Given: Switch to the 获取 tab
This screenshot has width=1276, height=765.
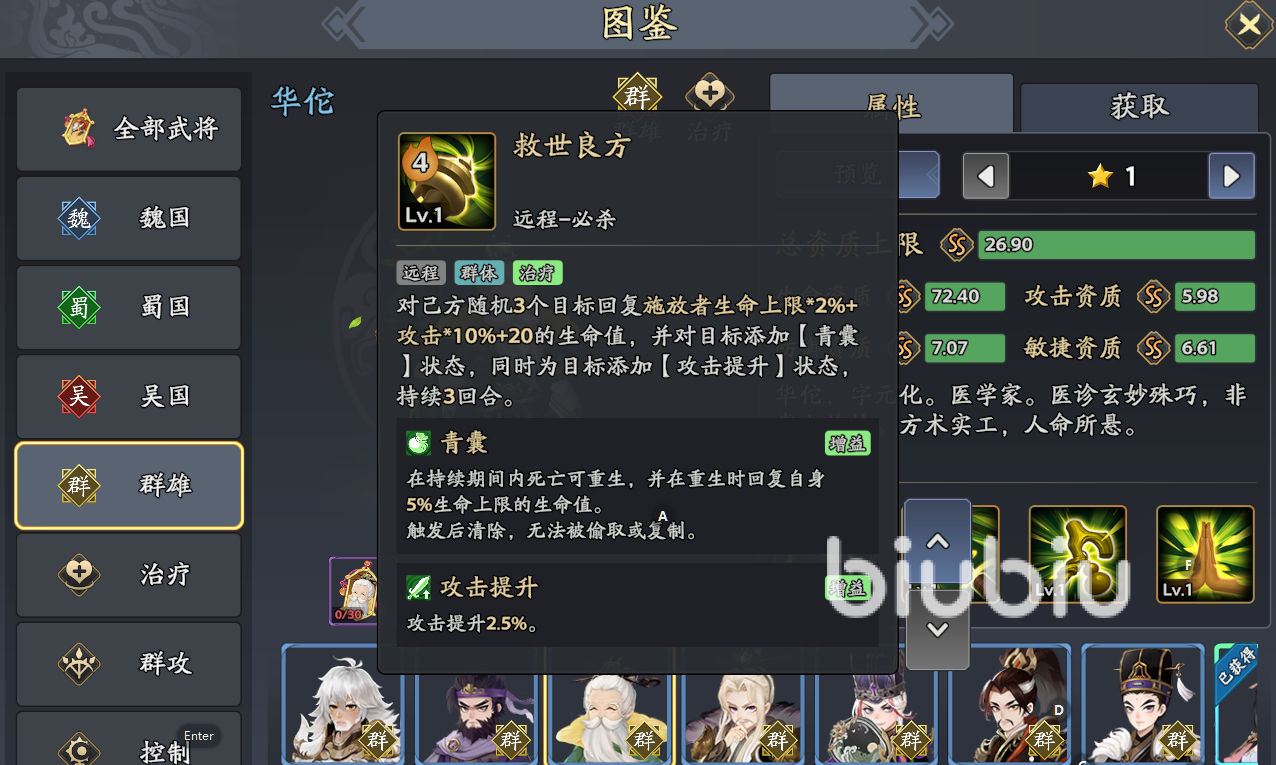Looking at the screenshot, I should [1139, 106].
